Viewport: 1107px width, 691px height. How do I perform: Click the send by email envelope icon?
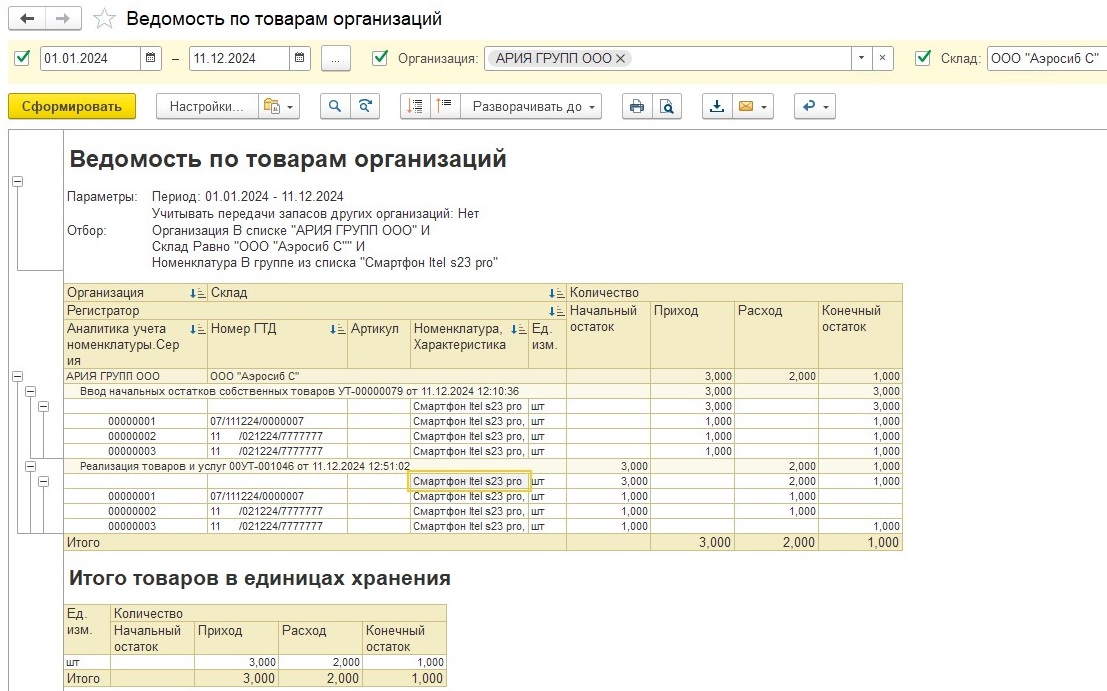(745, 107)
